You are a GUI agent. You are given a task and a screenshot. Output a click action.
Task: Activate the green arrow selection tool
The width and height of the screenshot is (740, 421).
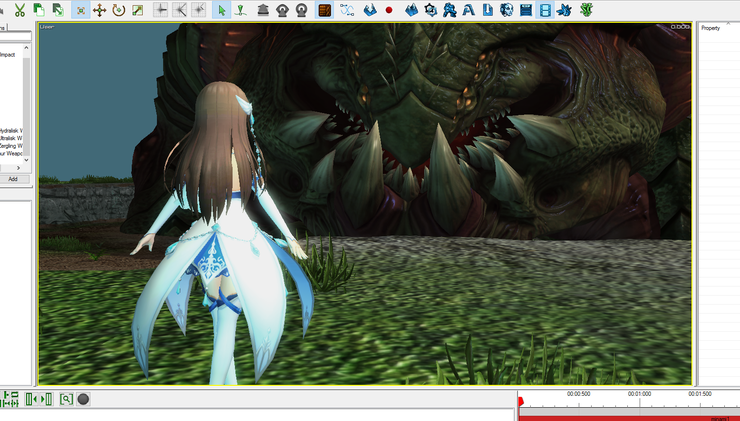coord(222,10)
